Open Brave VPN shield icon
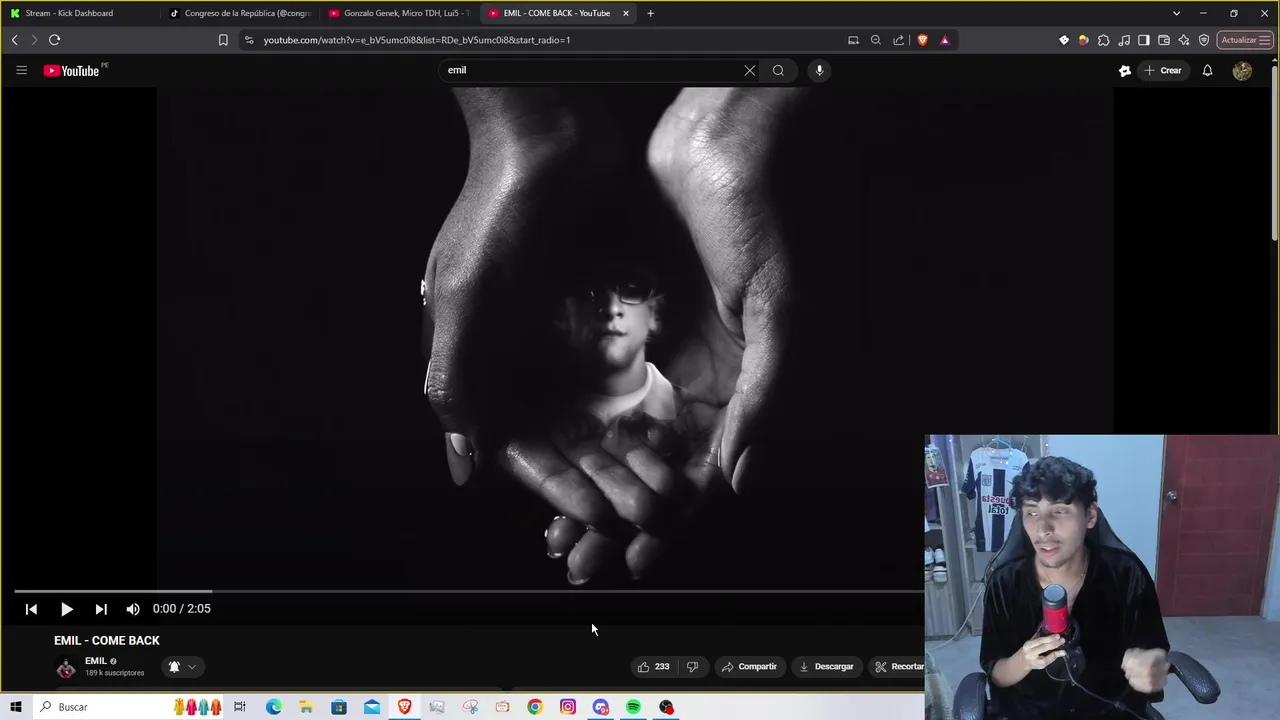Viewport: 1280px width, 720px height. click(x=1204, y=40)
